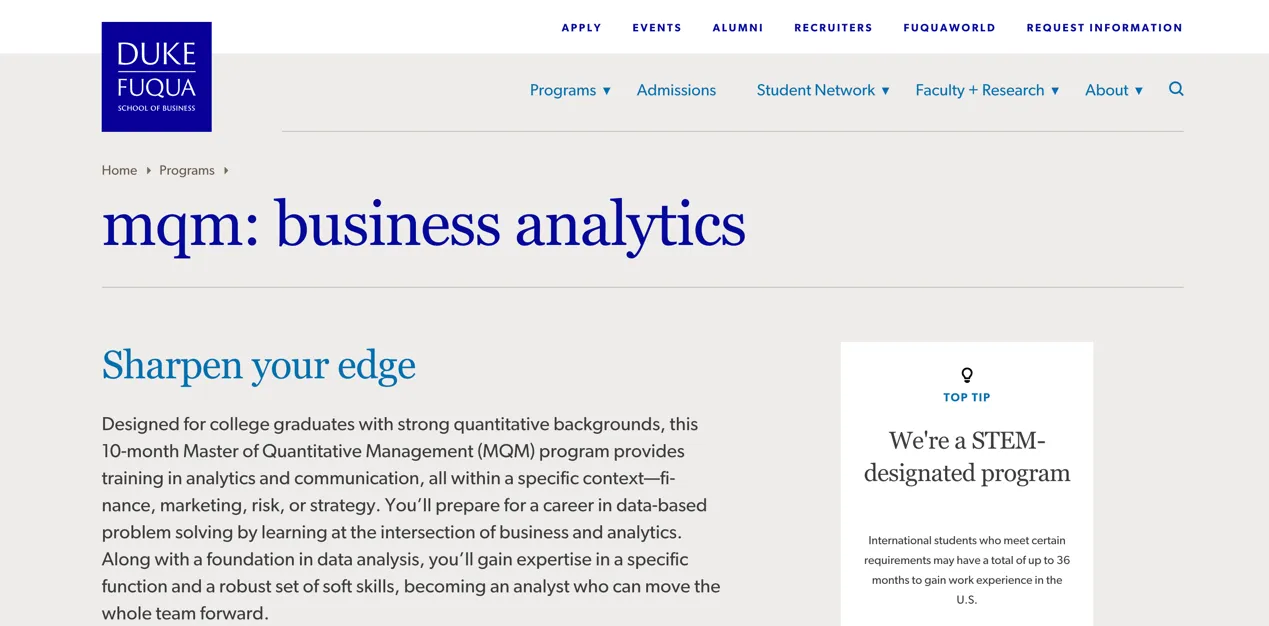Viewport: 1269px width, 626px height.
Task: Click the STEM-designated program tip card heading
Action: click(x=967, y=456)
